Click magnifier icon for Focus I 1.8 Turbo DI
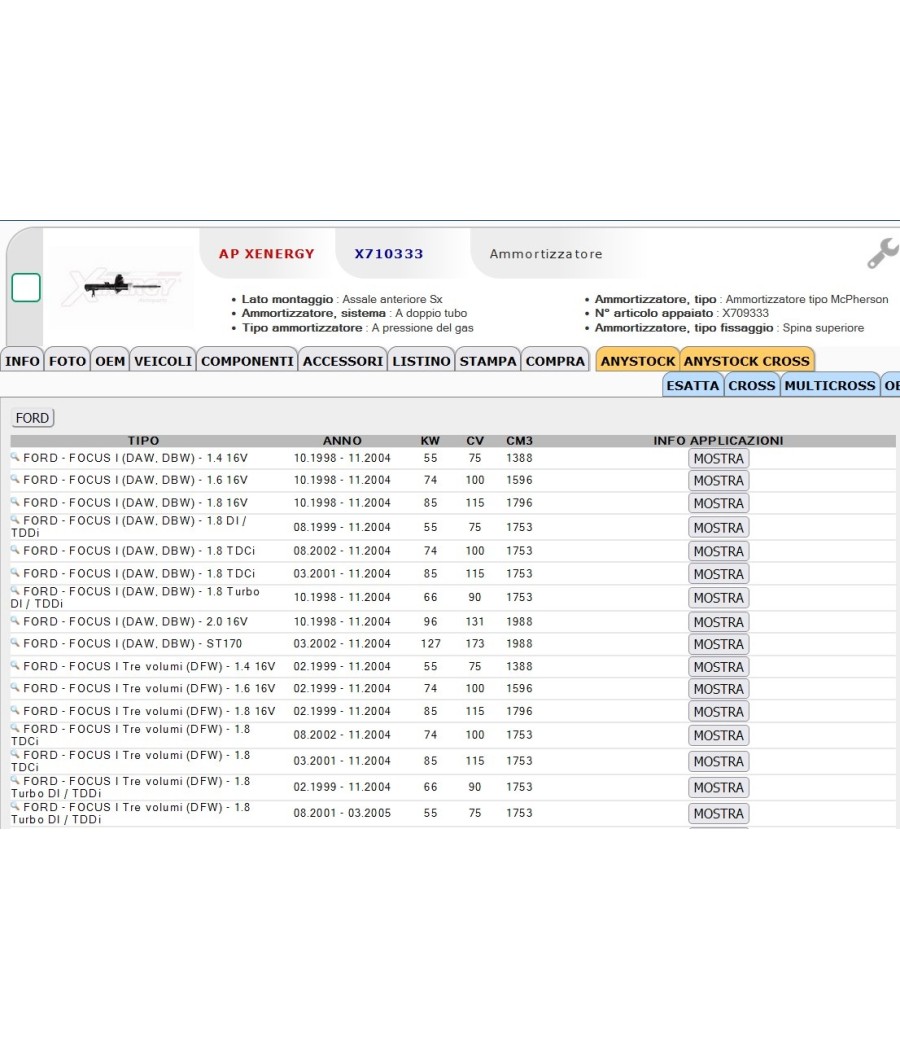 [x=15, y=590]
